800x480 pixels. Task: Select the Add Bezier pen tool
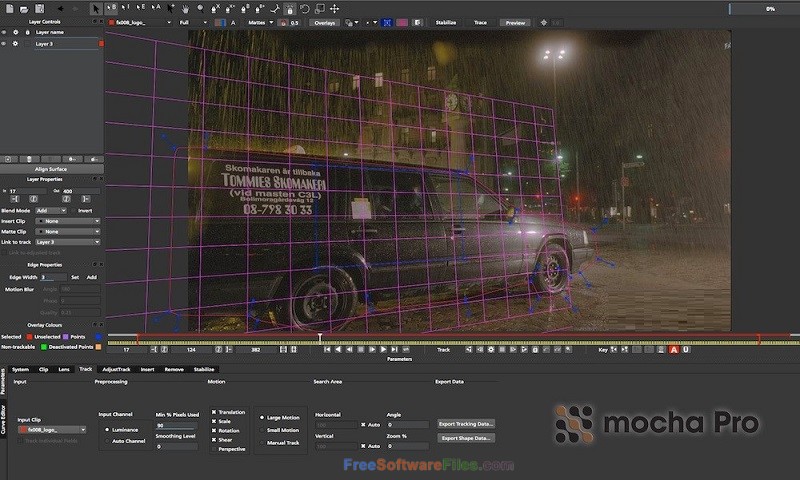click(x=260, y=9)
